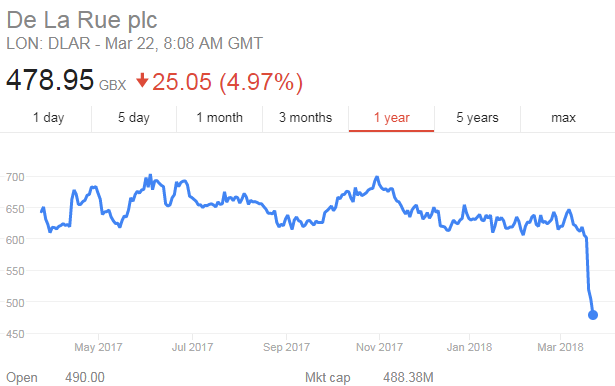
Task: Click the May 2017 axis label
Action: (98, 347)
